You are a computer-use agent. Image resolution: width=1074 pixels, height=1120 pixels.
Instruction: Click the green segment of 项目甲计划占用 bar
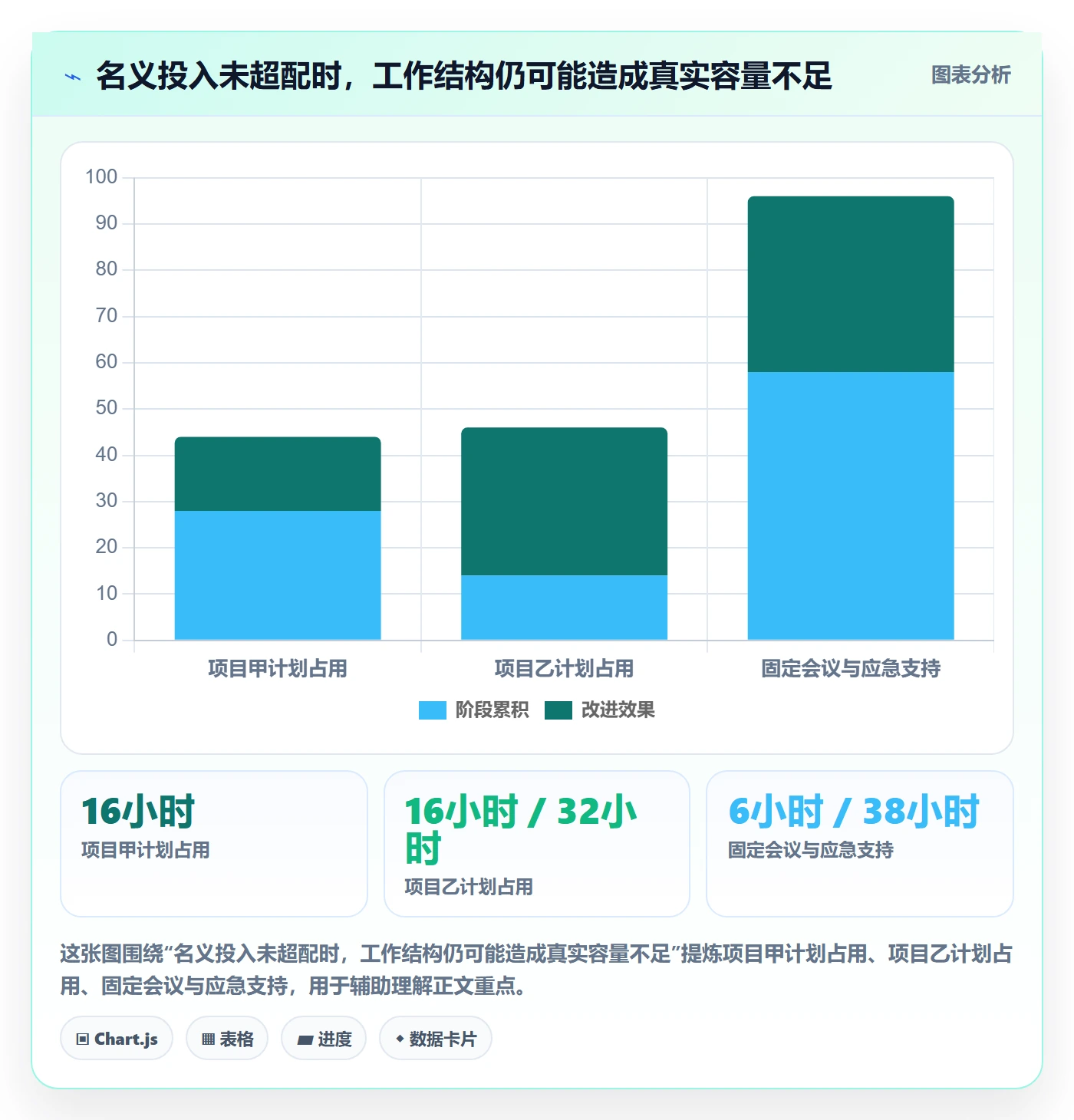(x=278, y=474)
